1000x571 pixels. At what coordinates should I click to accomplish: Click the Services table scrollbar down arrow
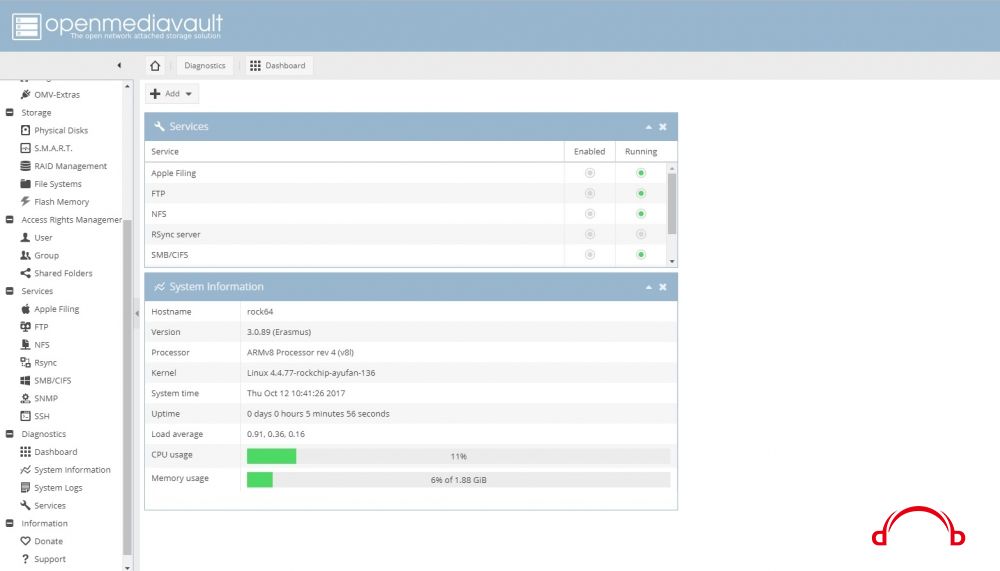tap(672, 262)
